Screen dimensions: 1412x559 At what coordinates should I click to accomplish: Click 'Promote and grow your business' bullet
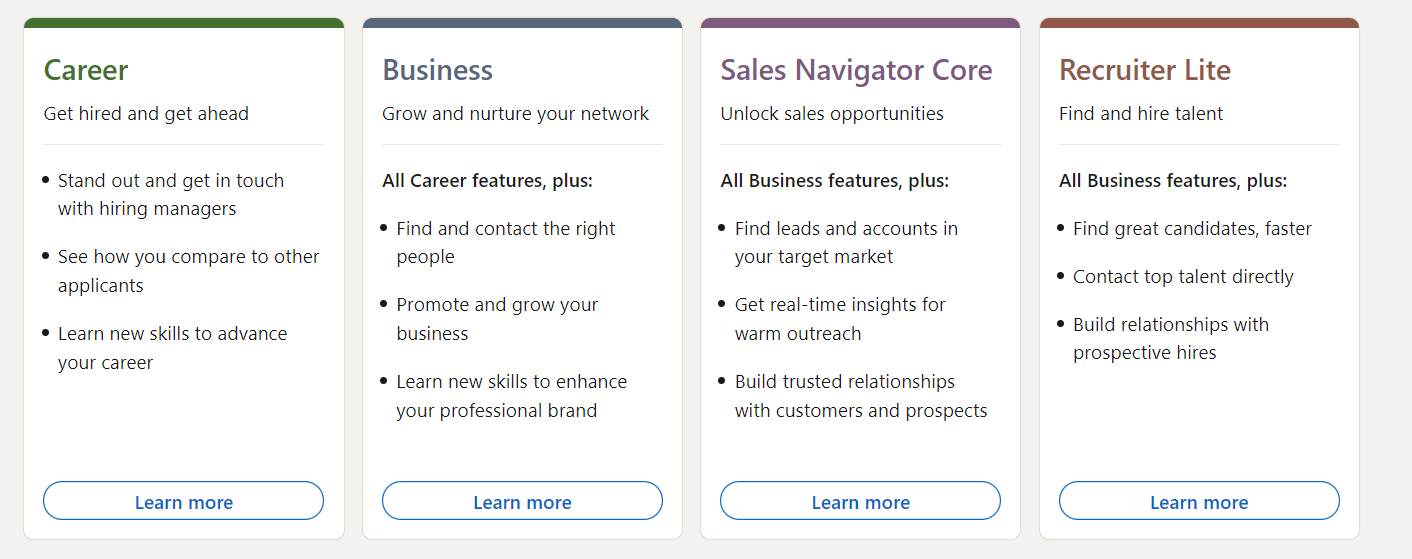tap(497, 319)
